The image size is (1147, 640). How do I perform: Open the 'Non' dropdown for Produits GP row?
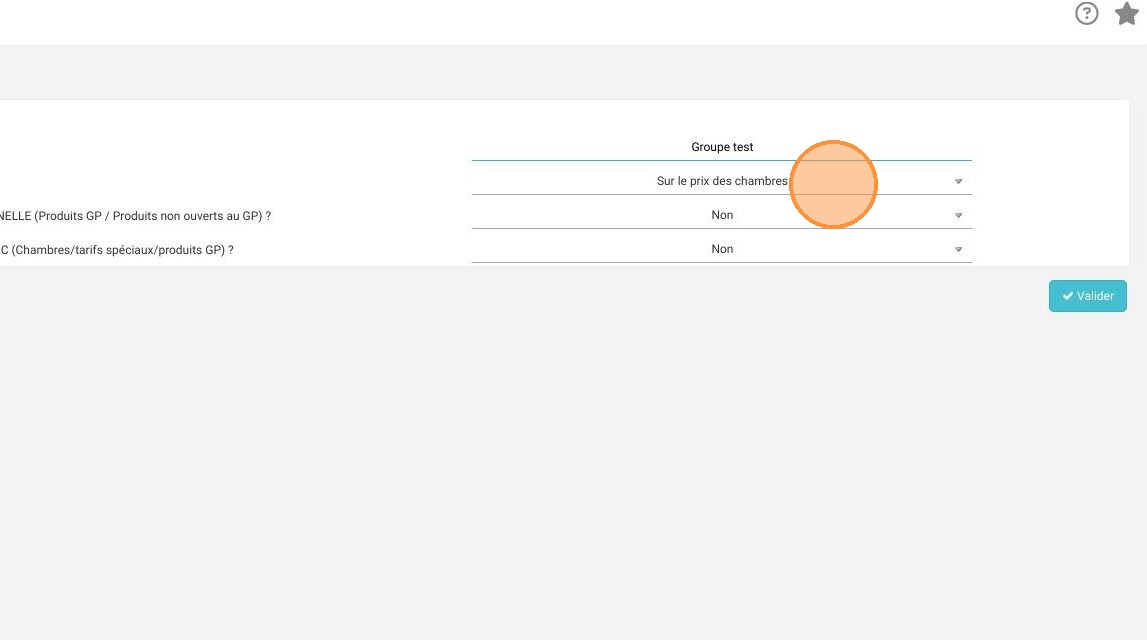[x=721, y=215]
